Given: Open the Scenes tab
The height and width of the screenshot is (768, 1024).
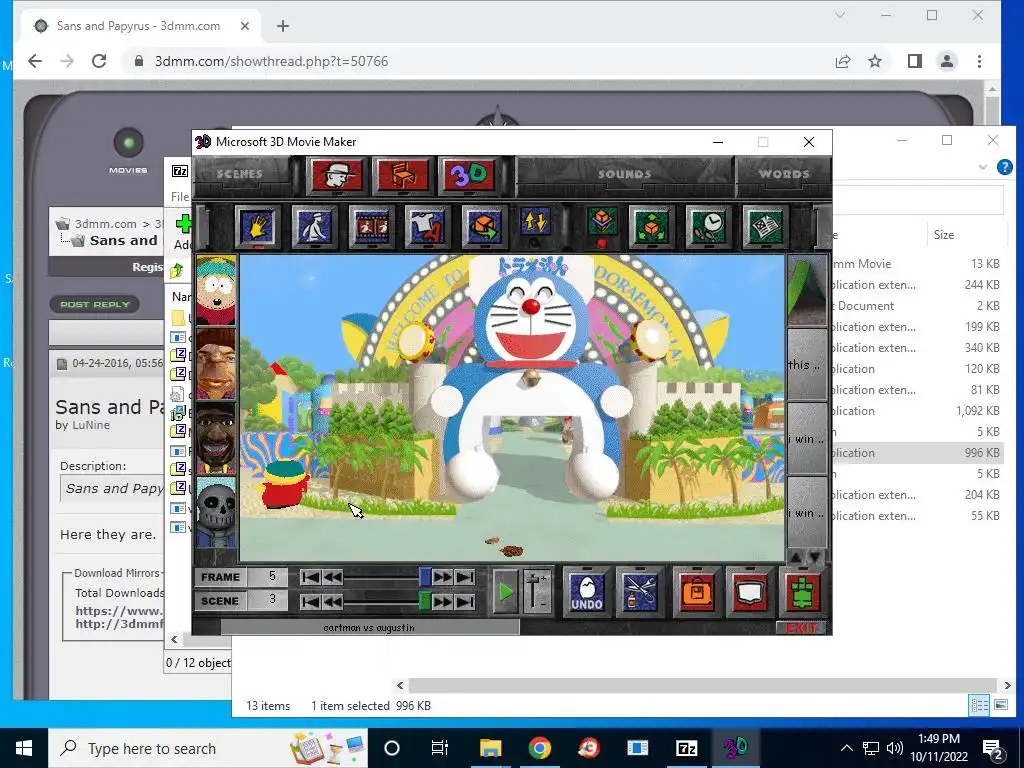Looking at the screenshot, I should [240, 174].
